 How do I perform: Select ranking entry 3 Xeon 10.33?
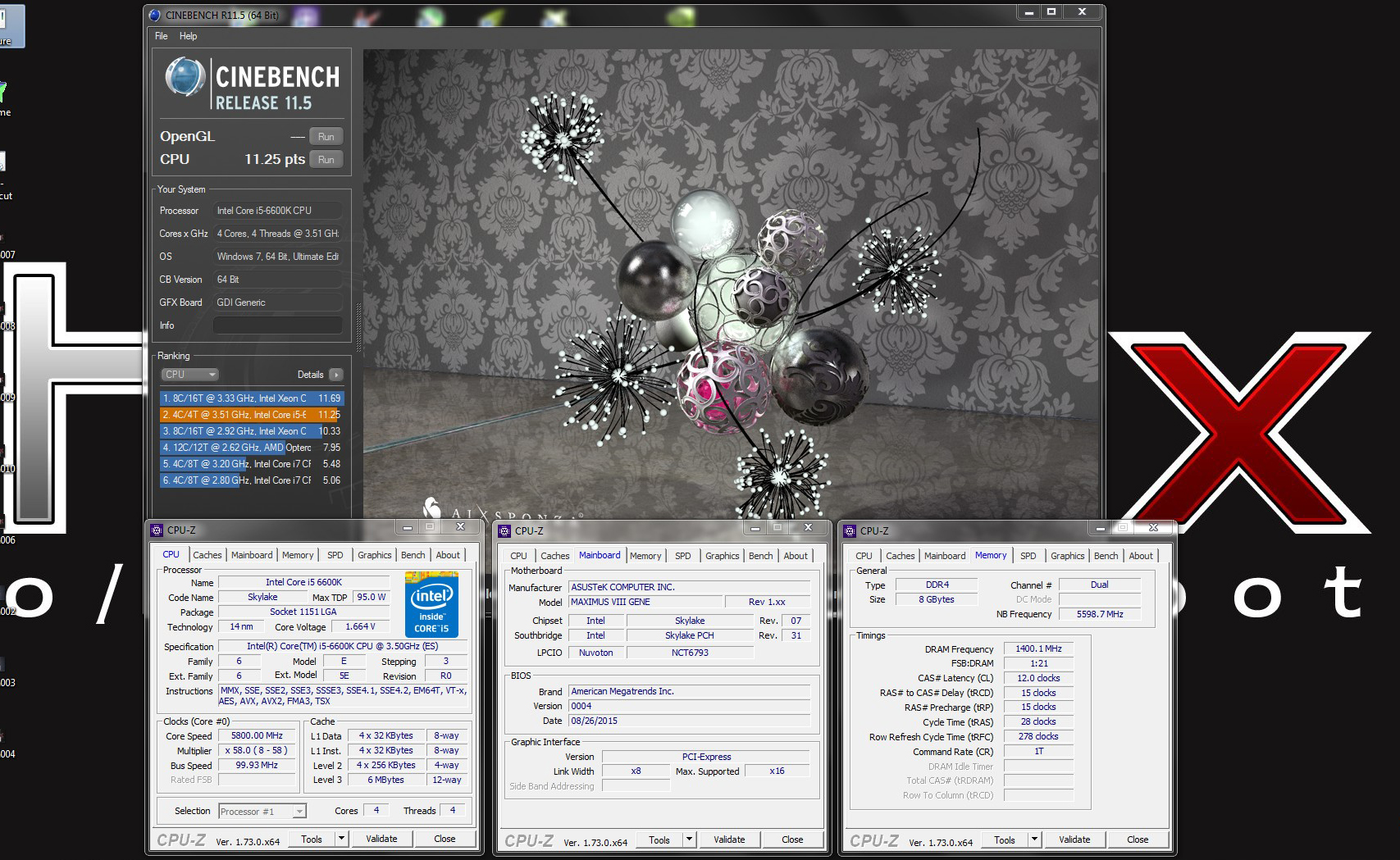pos(251,431)
